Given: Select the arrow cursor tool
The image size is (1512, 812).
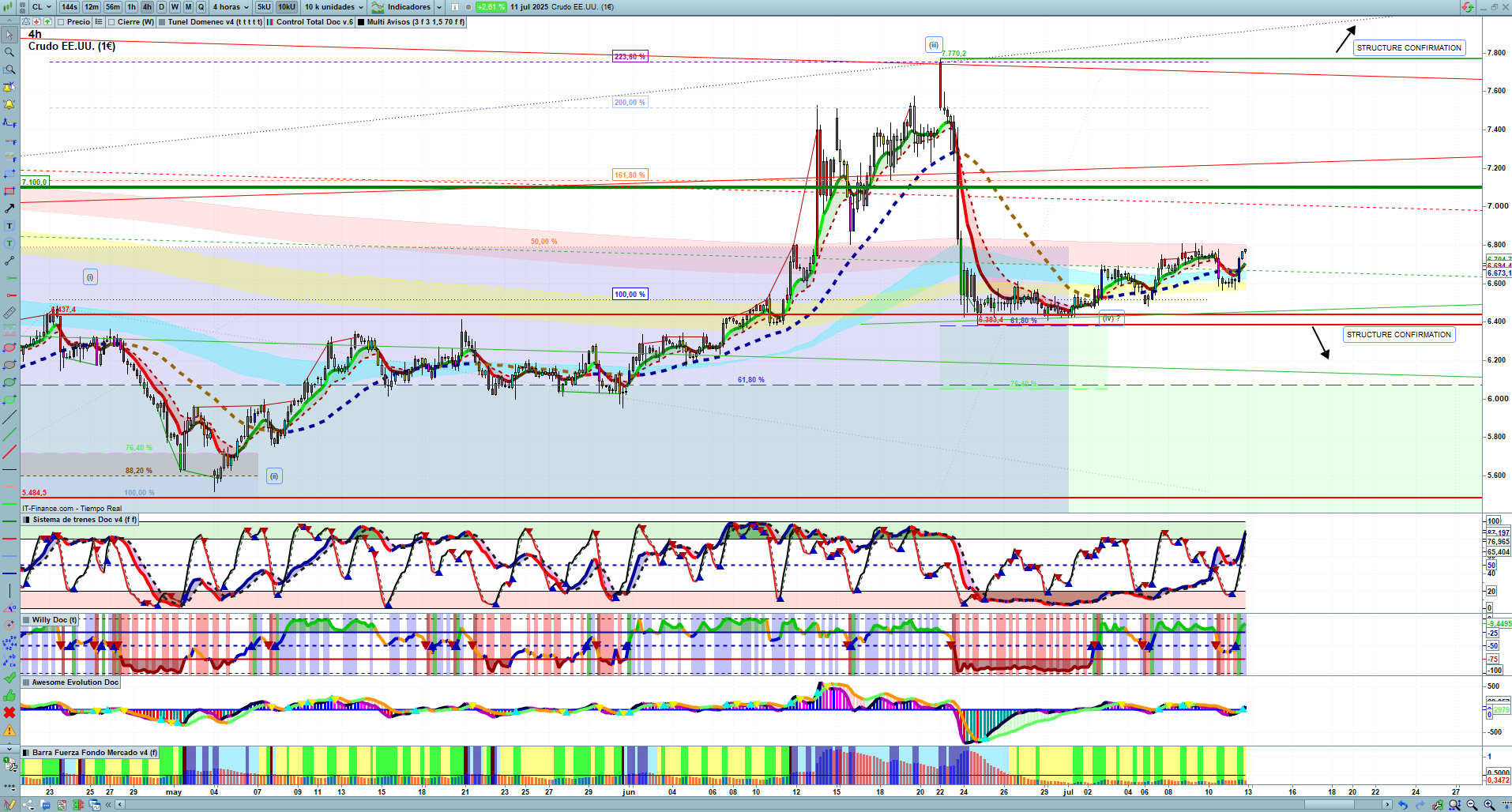Looking at the screenshot, I should (x=9, y=35).
